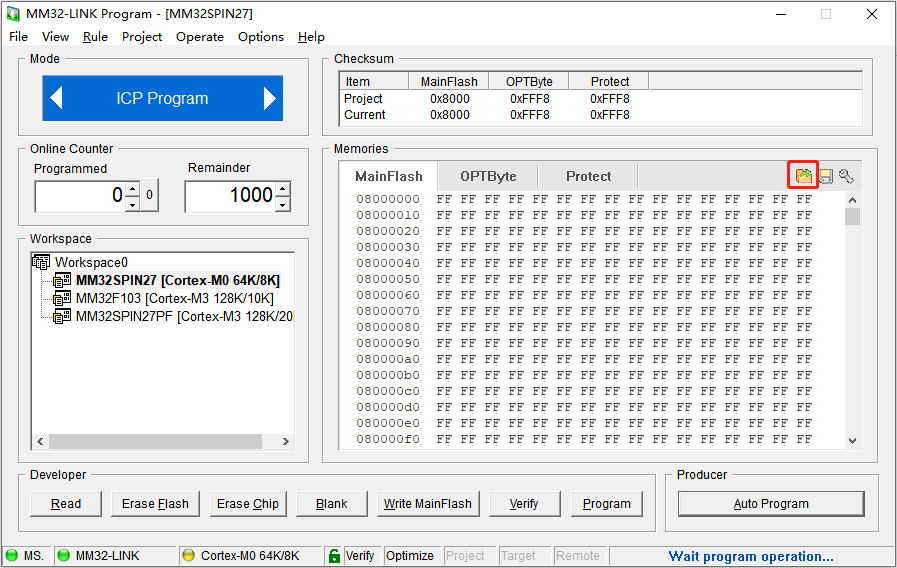Toggle Verify option in the status bar
This screenshot has height=568, width=897.
[x=360, y=555]
